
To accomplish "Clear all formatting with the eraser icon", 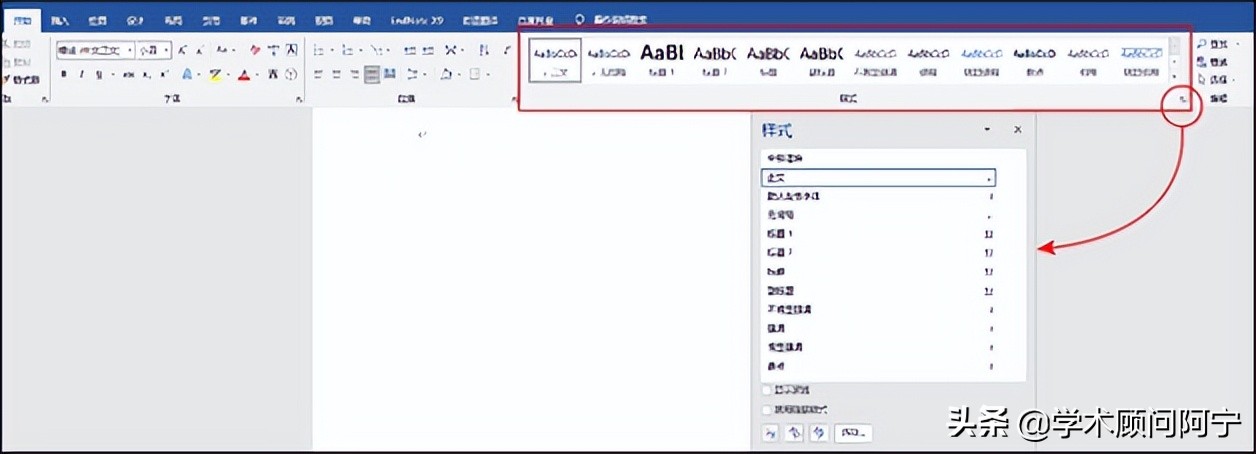I will click(x=255, y=49).
